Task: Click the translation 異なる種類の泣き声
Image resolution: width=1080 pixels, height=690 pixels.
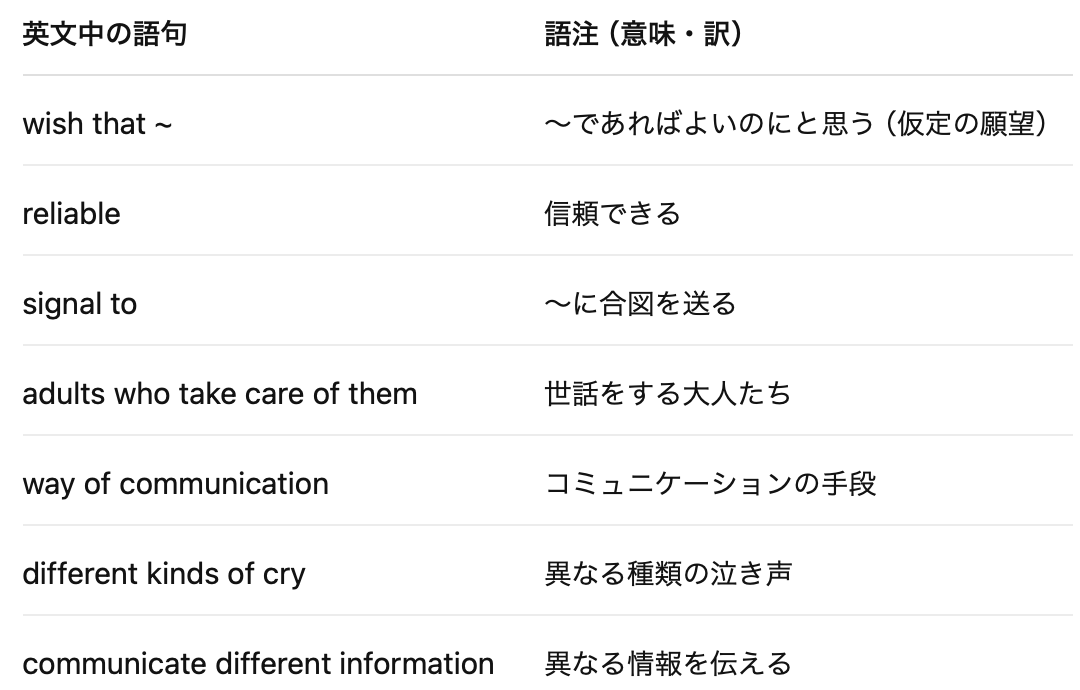Action: click(668, 575)
